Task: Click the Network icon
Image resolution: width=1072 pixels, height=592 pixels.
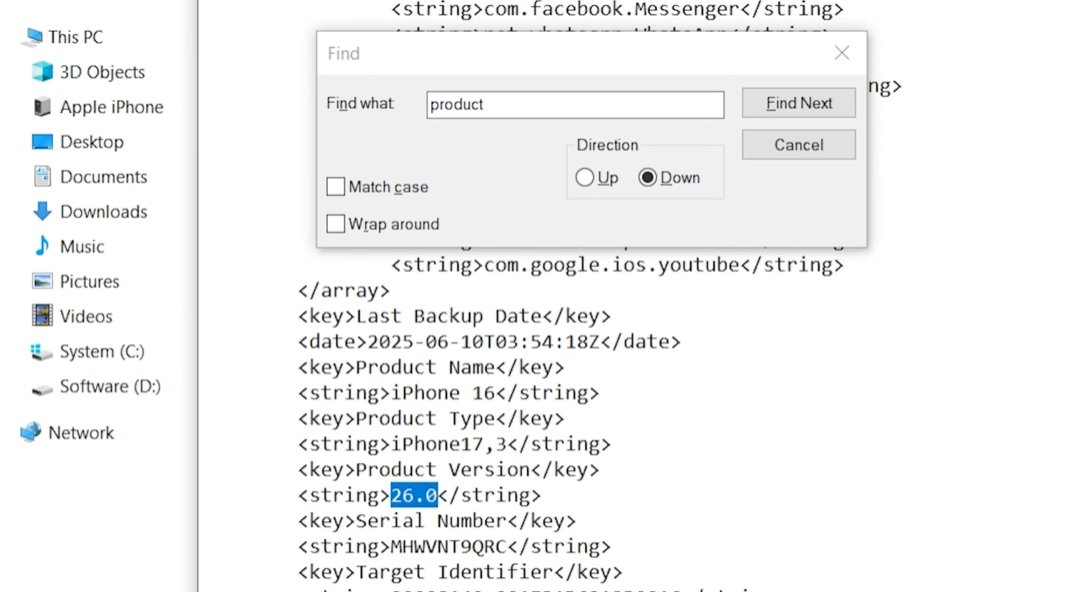Action: tap(31, 433)
